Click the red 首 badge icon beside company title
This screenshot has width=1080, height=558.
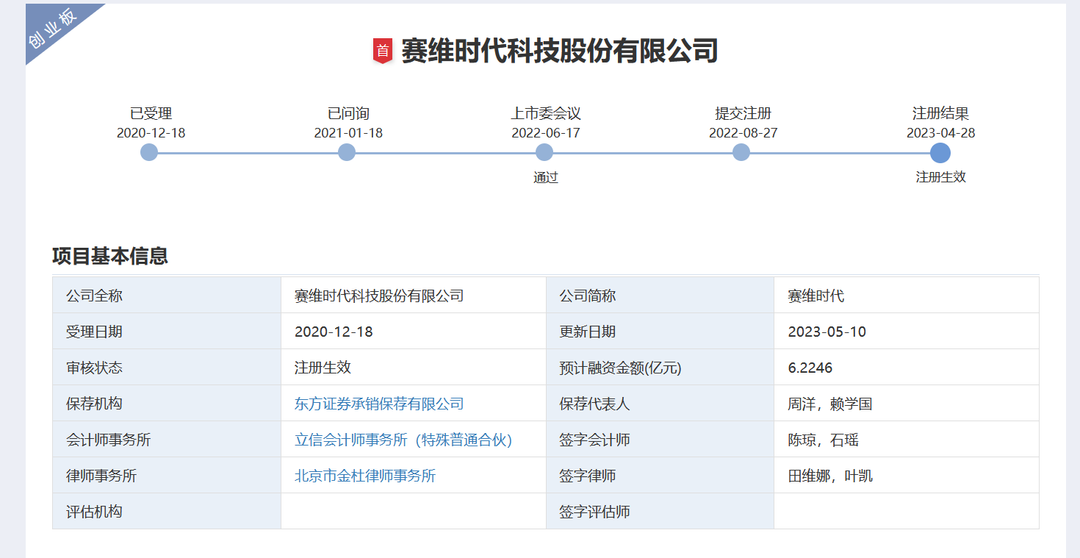click(x=382, y=51)
